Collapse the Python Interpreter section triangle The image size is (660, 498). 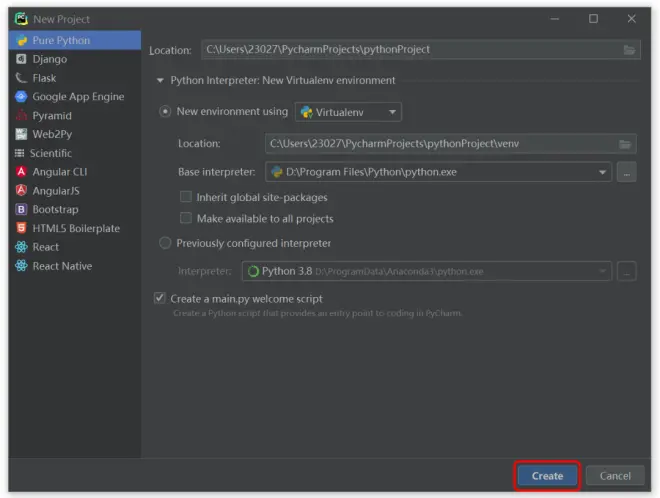pyautogui.click(x=160, y=80)
